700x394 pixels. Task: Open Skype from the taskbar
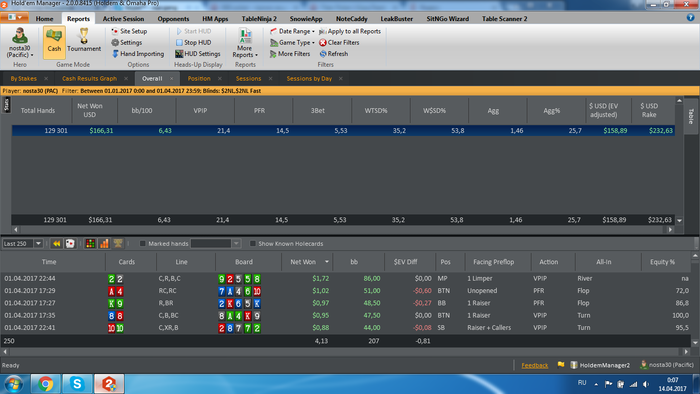pyautogui.click(x=77, y=384)
